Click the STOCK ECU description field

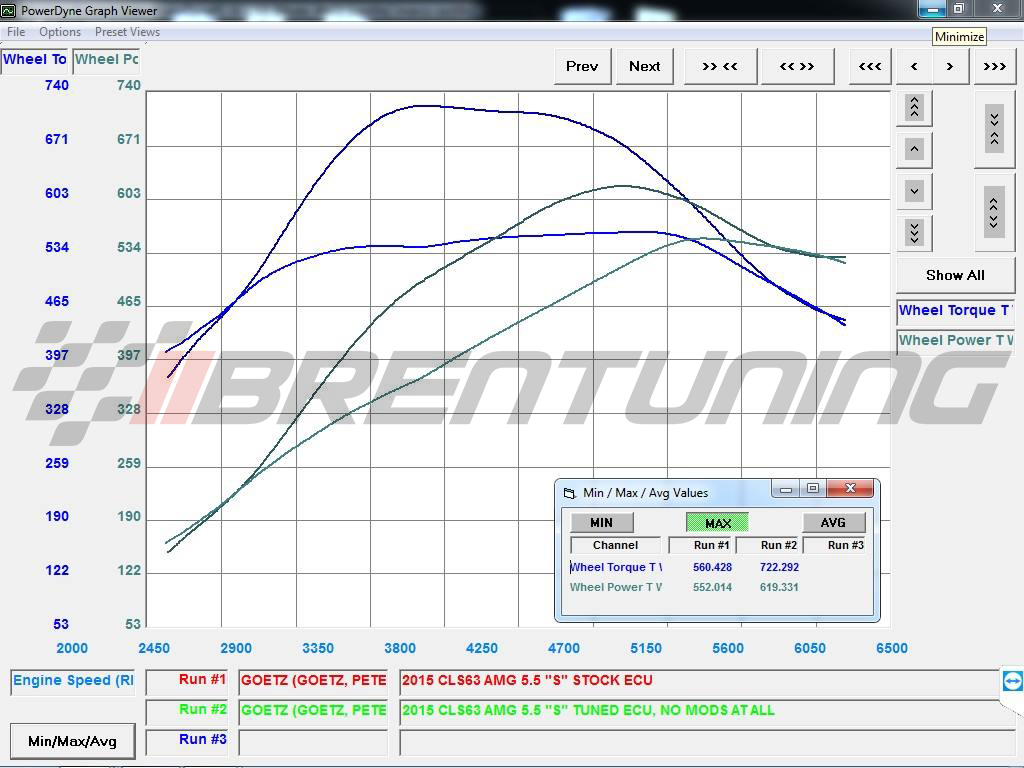pyautogui.click(x=699, y=680)
